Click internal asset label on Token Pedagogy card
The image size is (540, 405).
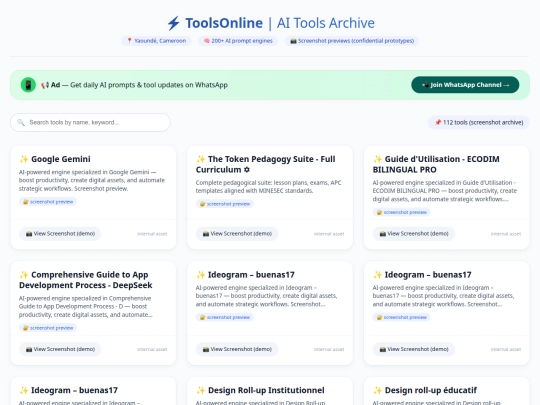pos(329,234)
